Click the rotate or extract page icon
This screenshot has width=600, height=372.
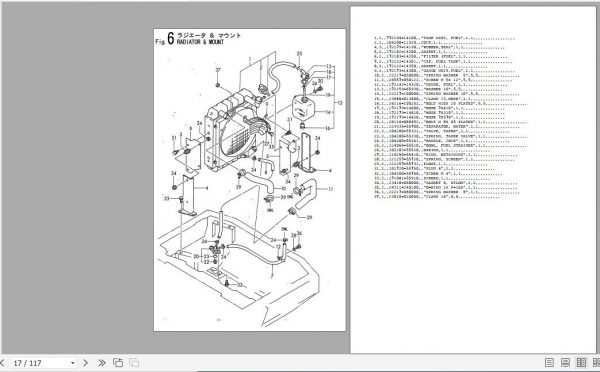pyautogui.click(x=118, y=362)
